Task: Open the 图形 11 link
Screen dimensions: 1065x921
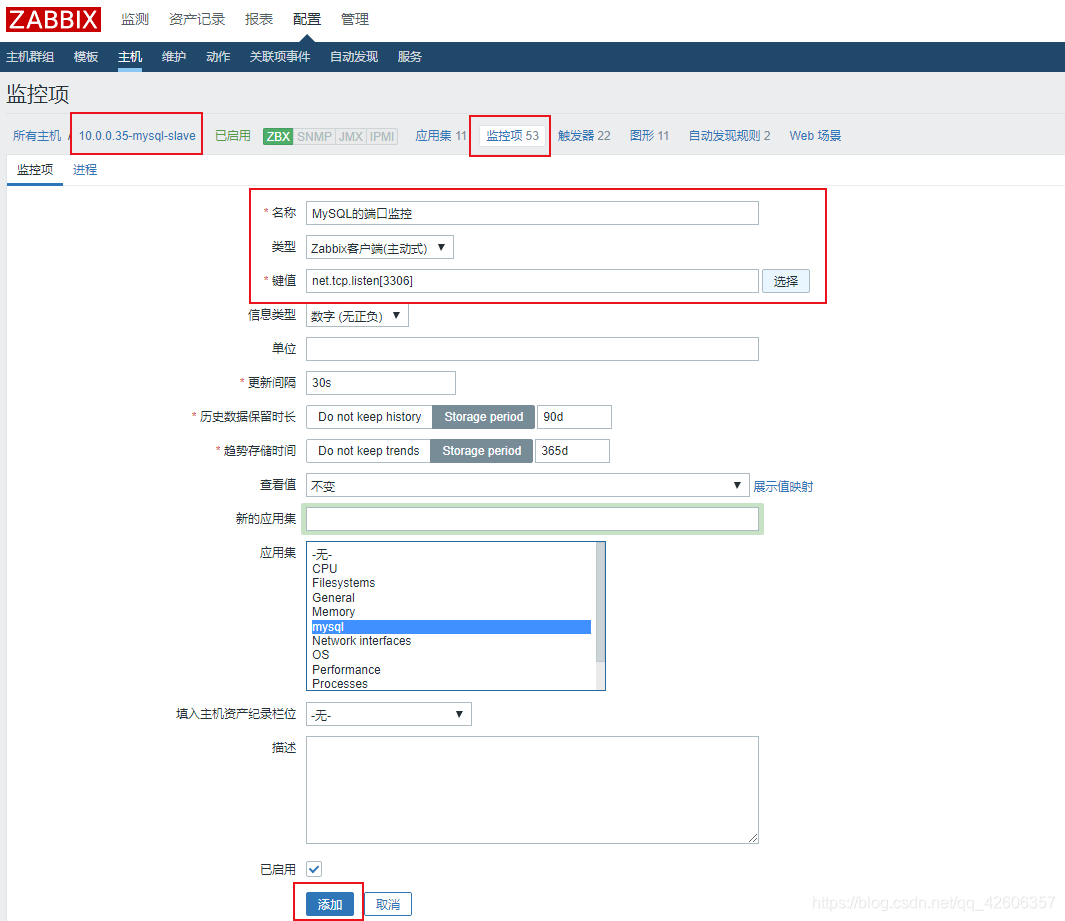Action: pos(649,136)
